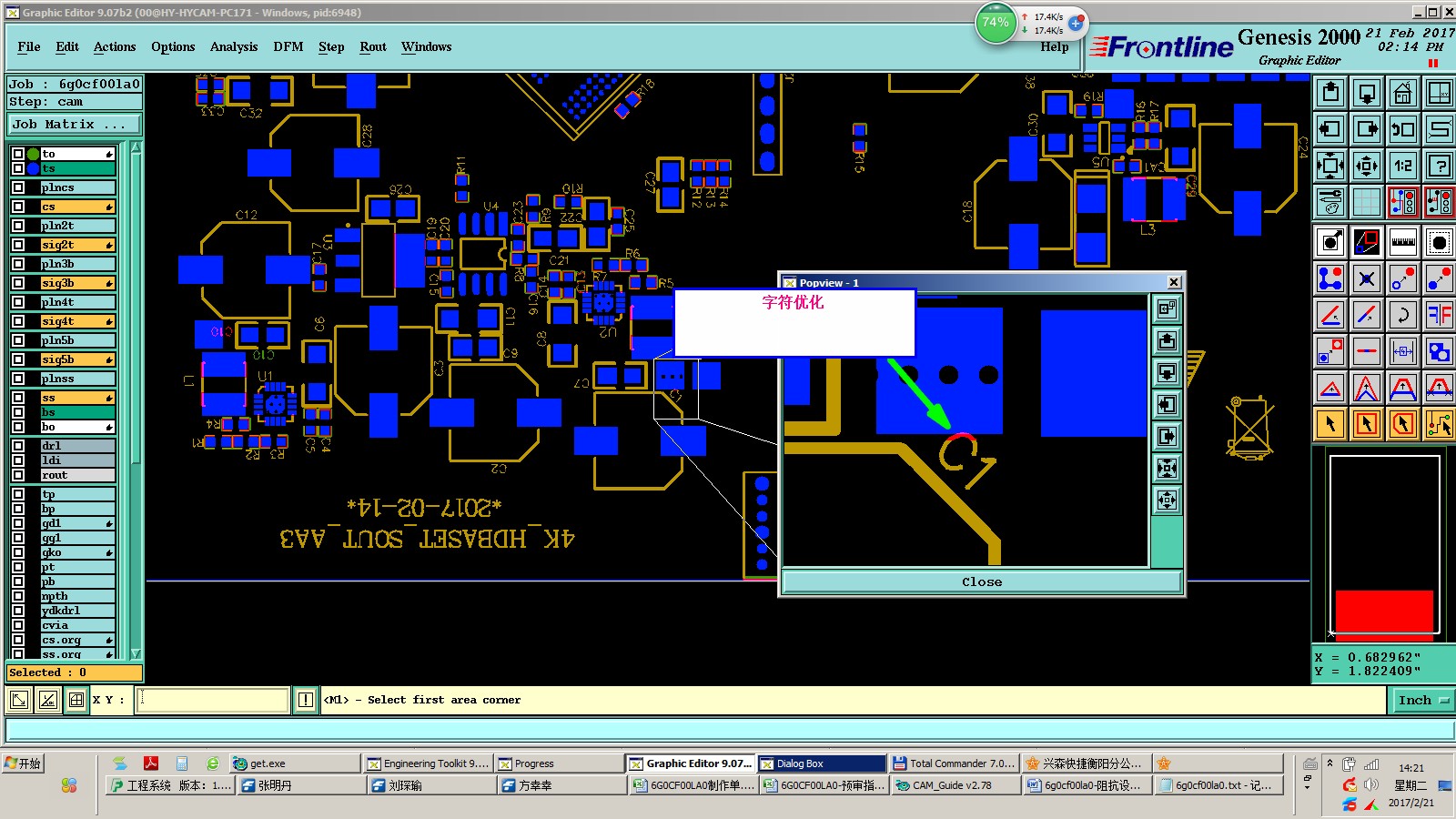Switch to Total Commander in taskbar
The height and width of the screenshot is (819, 1456).
pos(955,763)
